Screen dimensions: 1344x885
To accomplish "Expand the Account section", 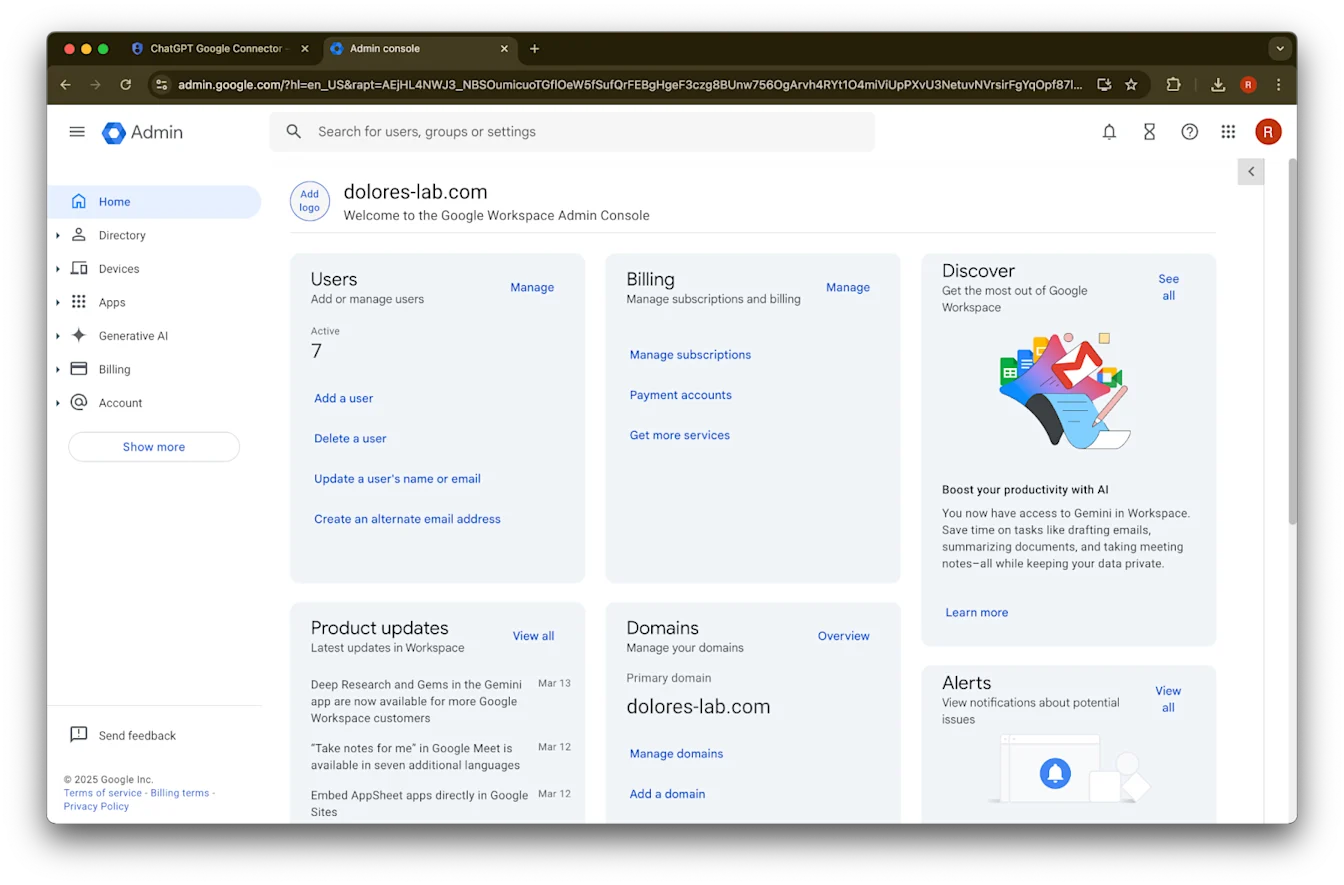I will [58, 403].
